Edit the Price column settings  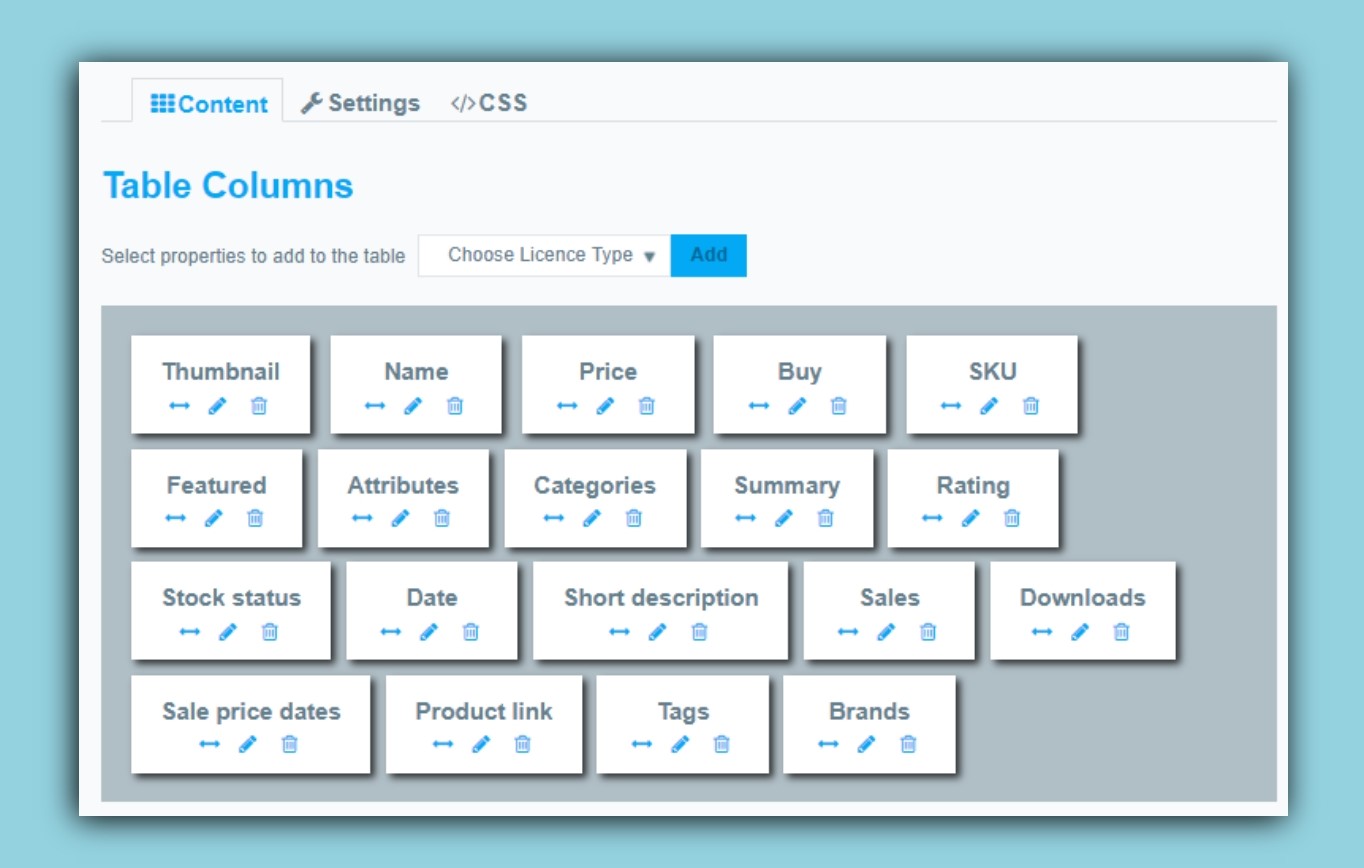coord(607,406)
